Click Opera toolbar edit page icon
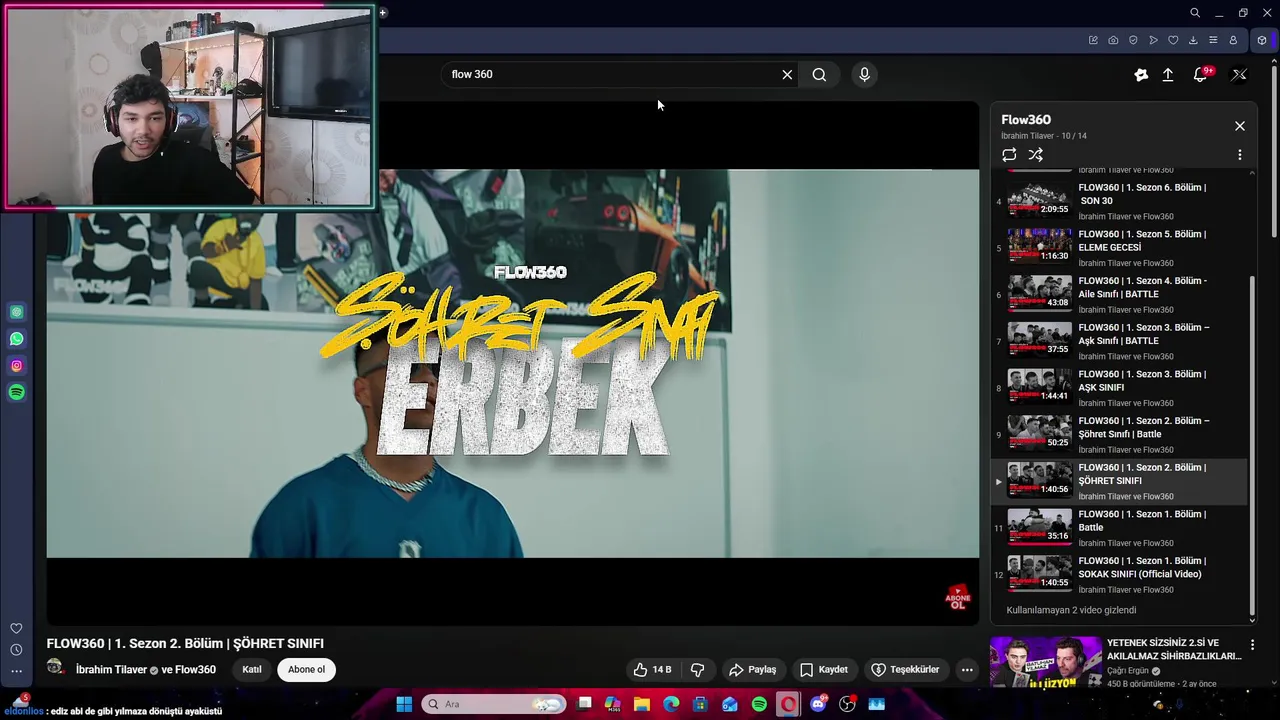The width and height of the screenshot is (1280, 720). (1093, 40)
